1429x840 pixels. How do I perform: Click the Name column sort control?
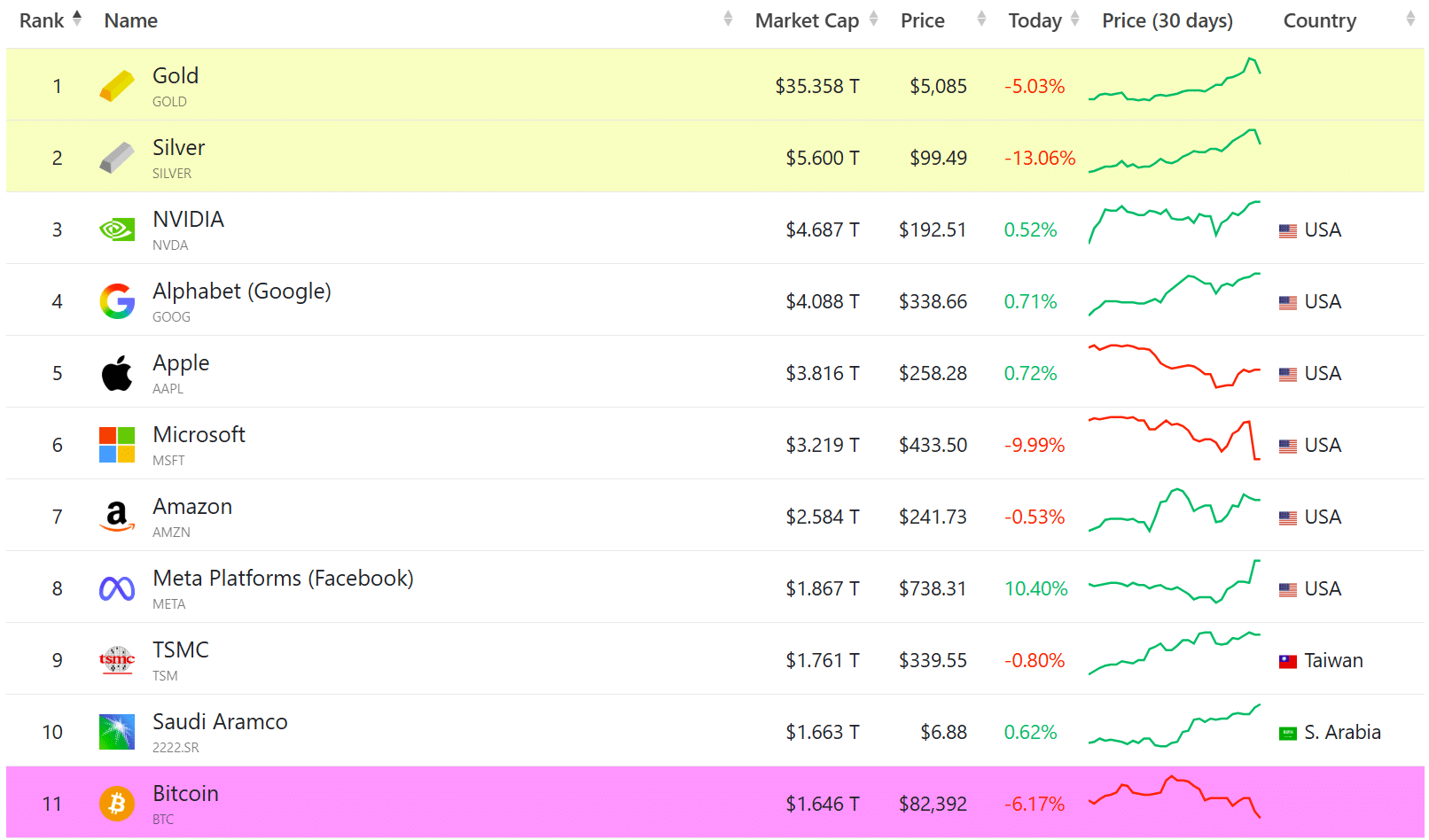tap(729, 19)
